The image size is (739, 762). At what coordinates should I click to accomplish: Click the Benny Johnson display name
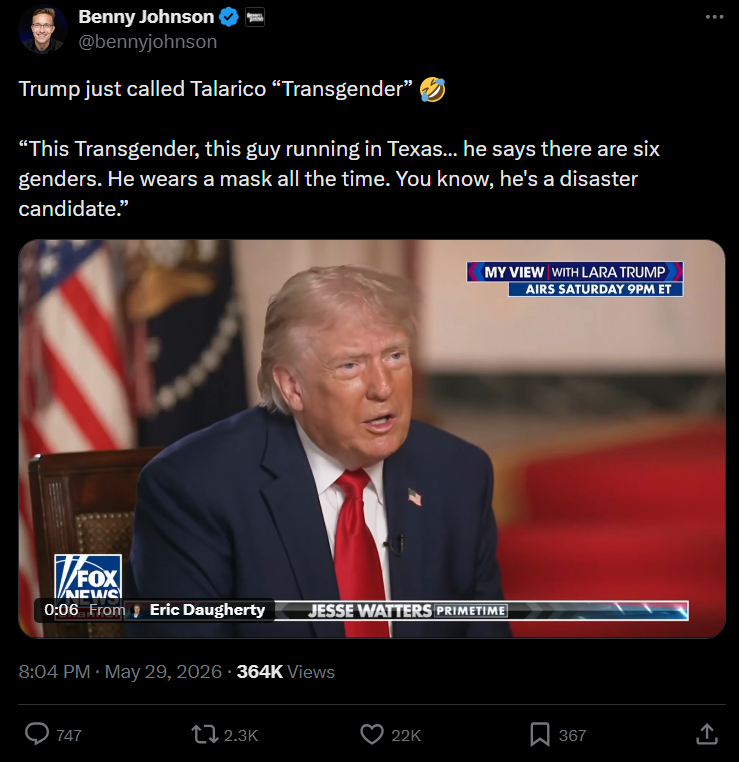pyautogui.click(x=146, y=17)
